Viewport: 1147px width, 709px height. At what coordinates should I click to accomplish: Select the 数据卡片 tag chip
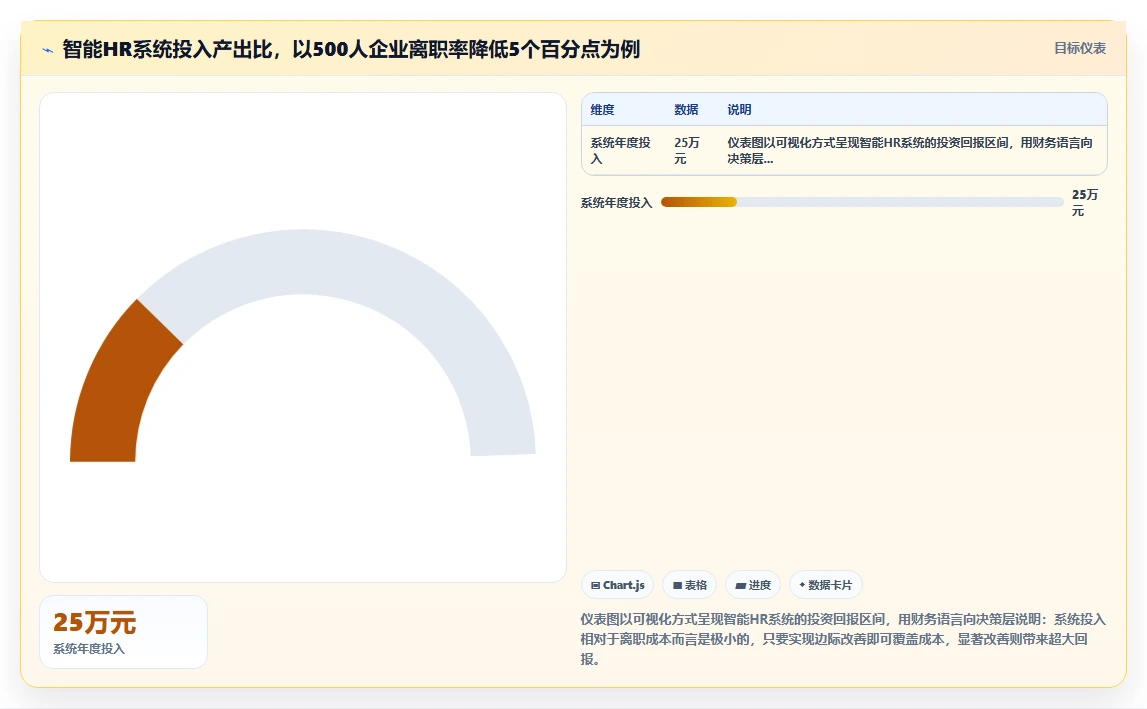click(826, 585)
